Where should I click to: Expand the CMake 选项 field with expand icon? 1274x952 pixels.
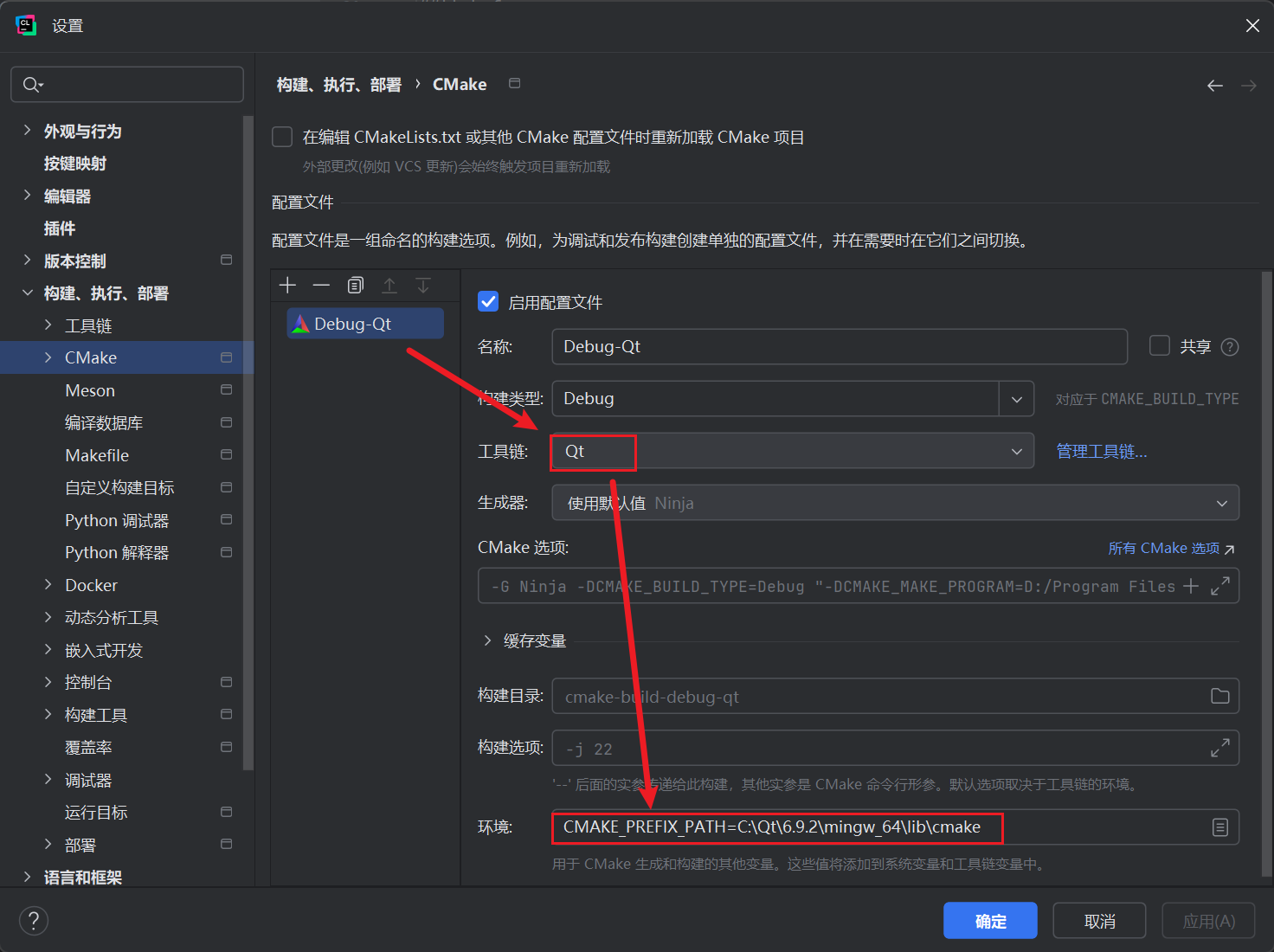coord(1220,586)
